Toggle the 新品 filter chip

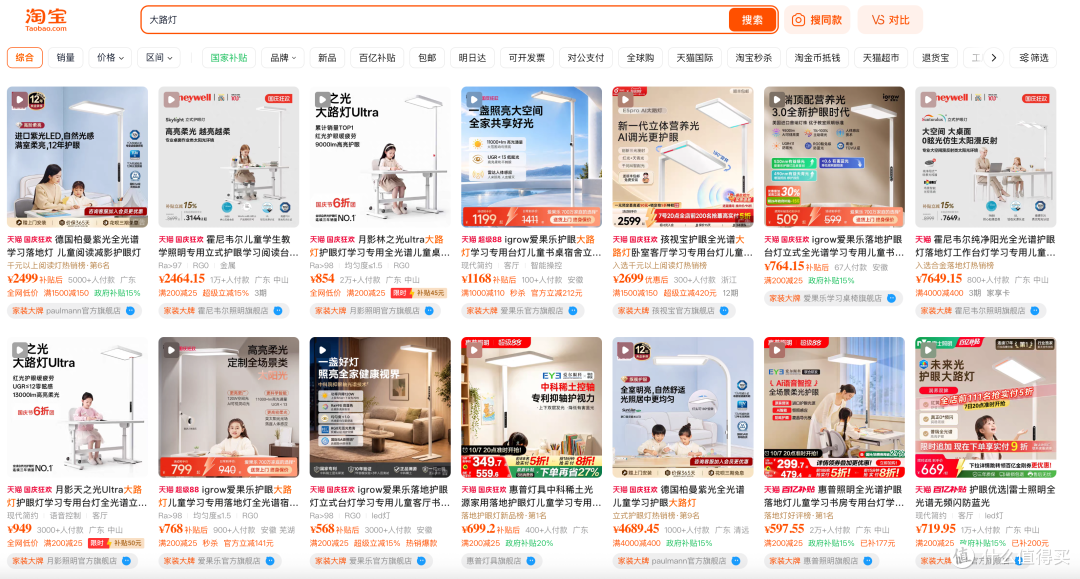[x=327, y=58]
